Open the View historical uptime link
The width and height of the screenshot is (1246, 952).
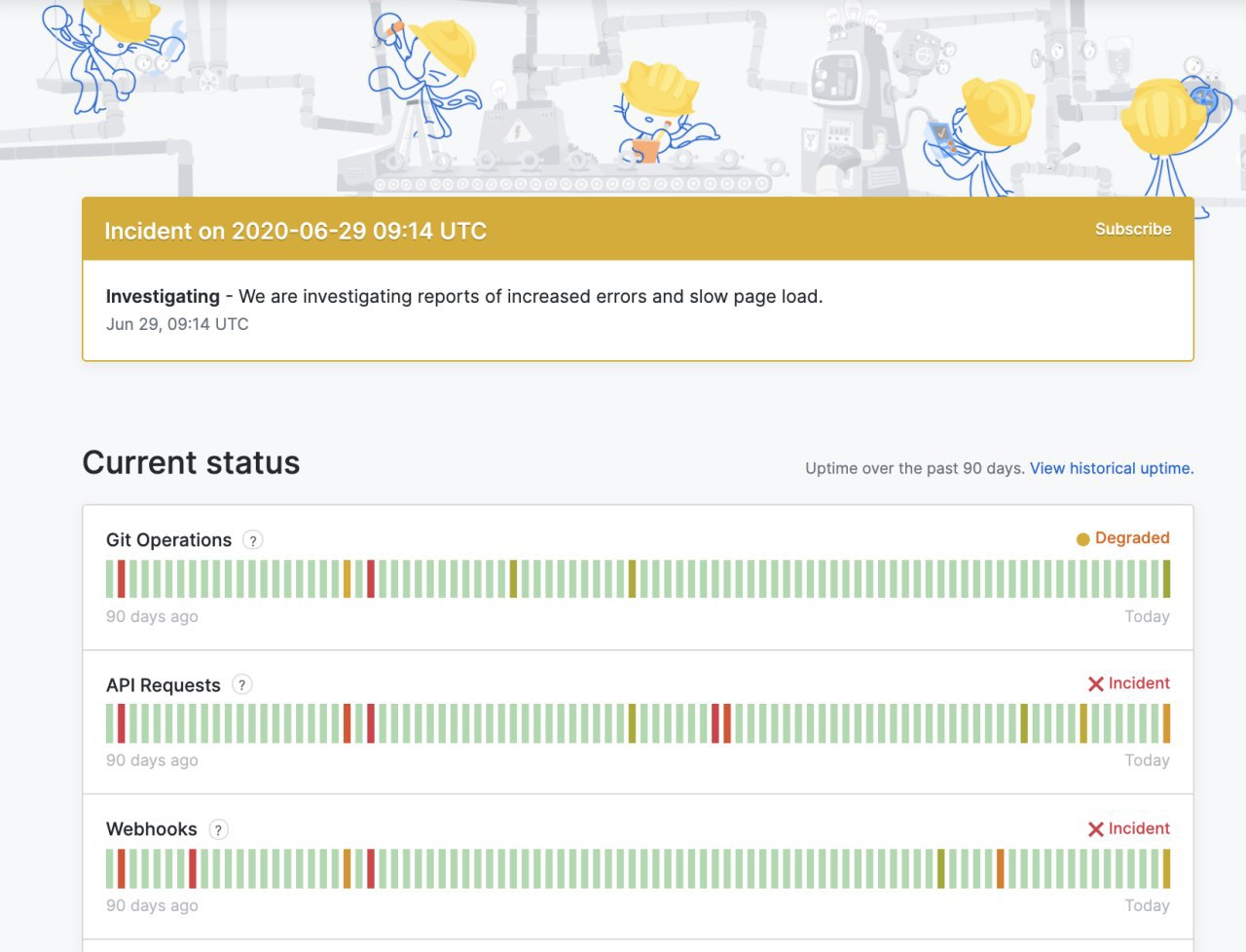(x=1112, y=468)
